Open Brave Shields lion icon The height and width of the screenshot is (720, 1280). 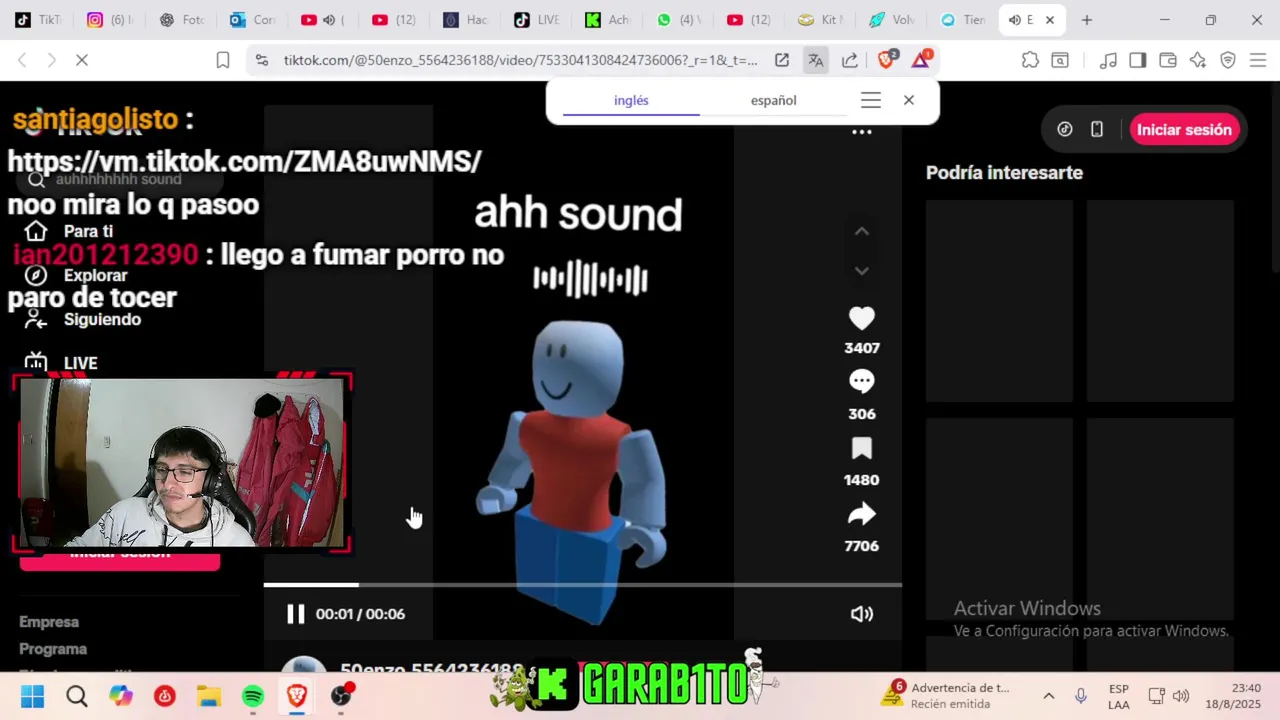point(886,60)
